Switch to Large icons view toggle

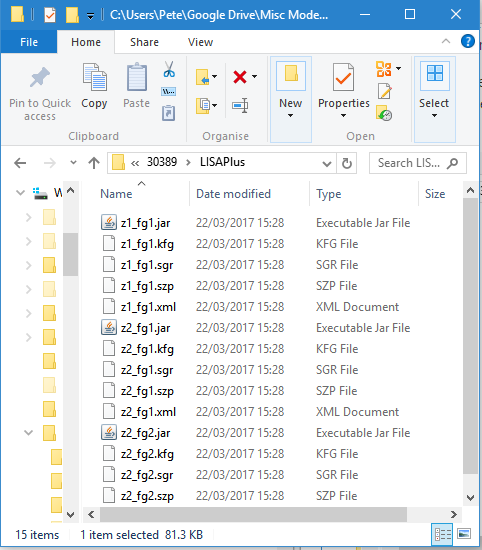463,534
